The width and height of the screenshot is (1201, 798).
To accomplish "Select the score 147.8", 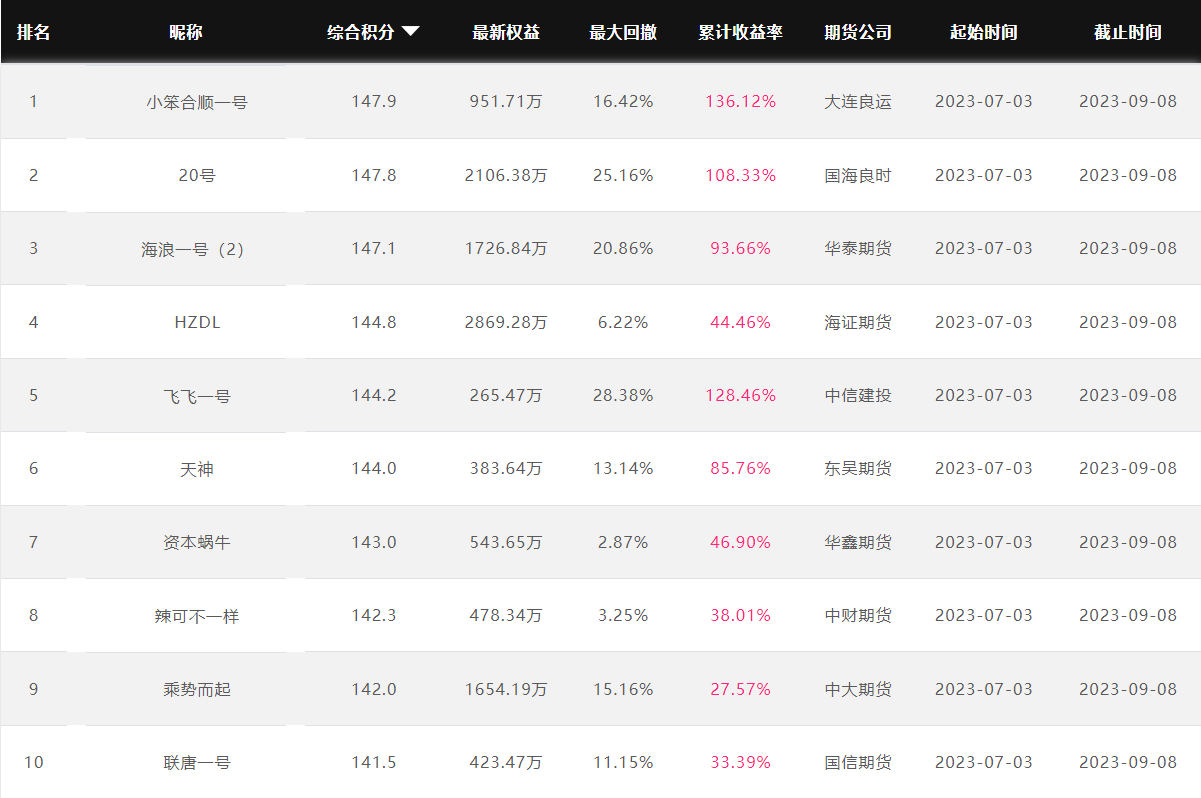I will click(374, 175).
